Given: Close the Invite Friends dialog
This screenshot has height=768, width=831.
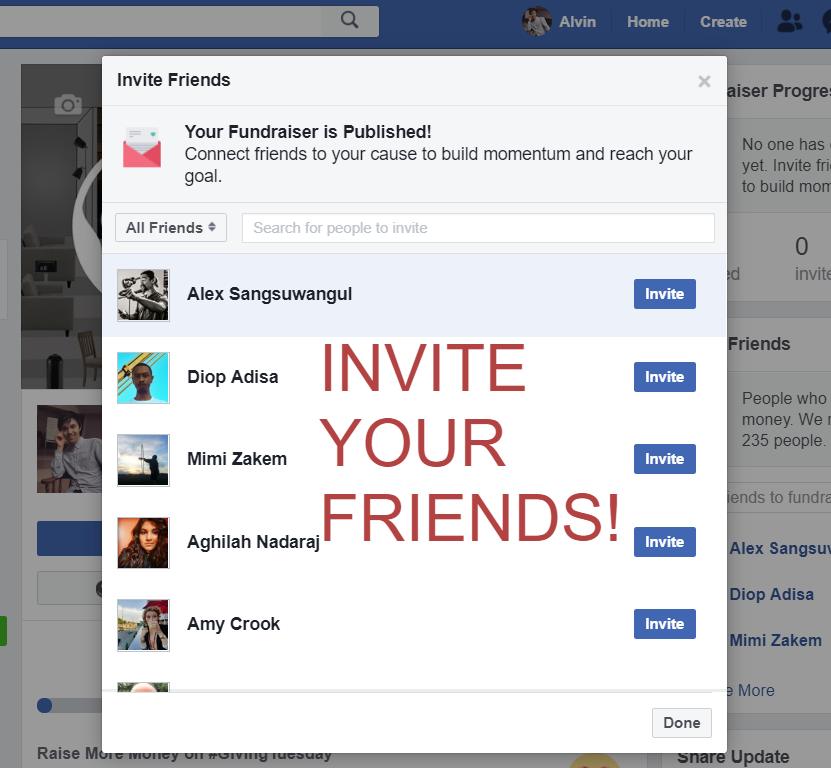Looking at the screenshot, I should coord(704,81).
